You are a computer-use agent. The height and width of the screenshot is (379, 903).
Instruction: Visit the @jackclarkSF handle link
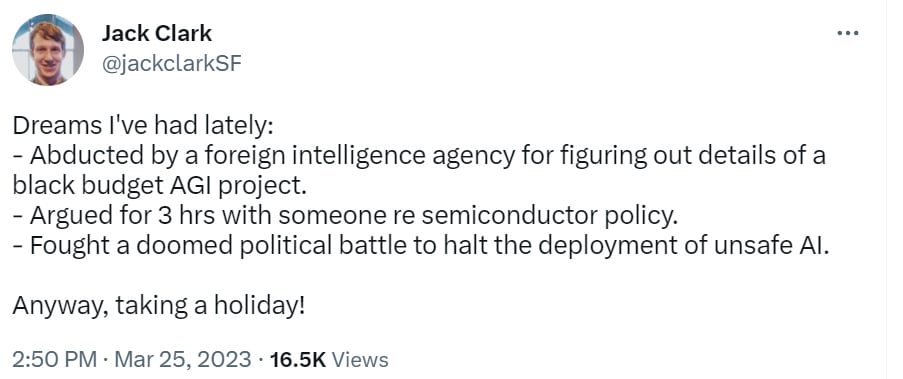[171, 65]
